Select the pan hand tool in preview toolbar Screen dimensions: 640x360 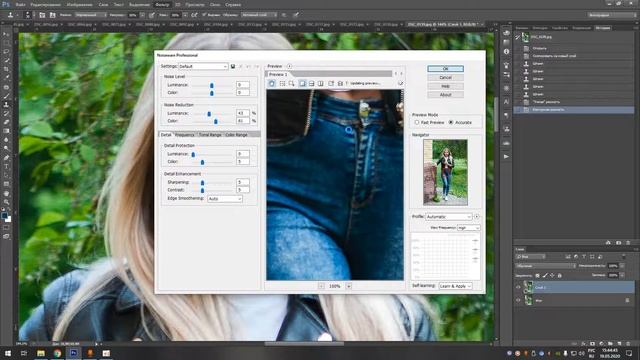(x=272, y=83)
